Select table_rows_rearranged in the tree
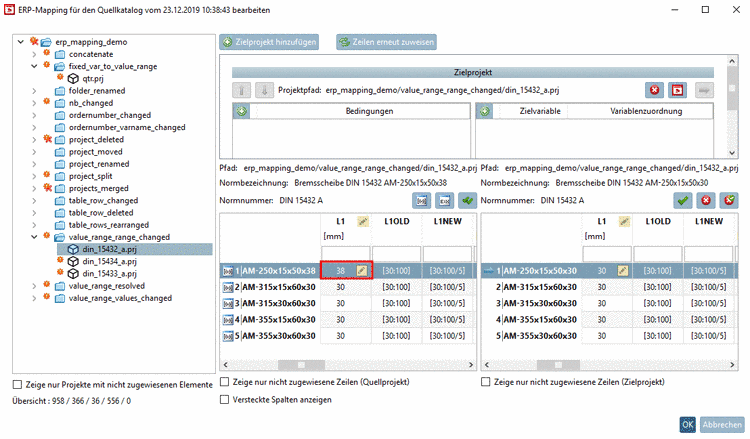The image size is (750, 439). 109,225
